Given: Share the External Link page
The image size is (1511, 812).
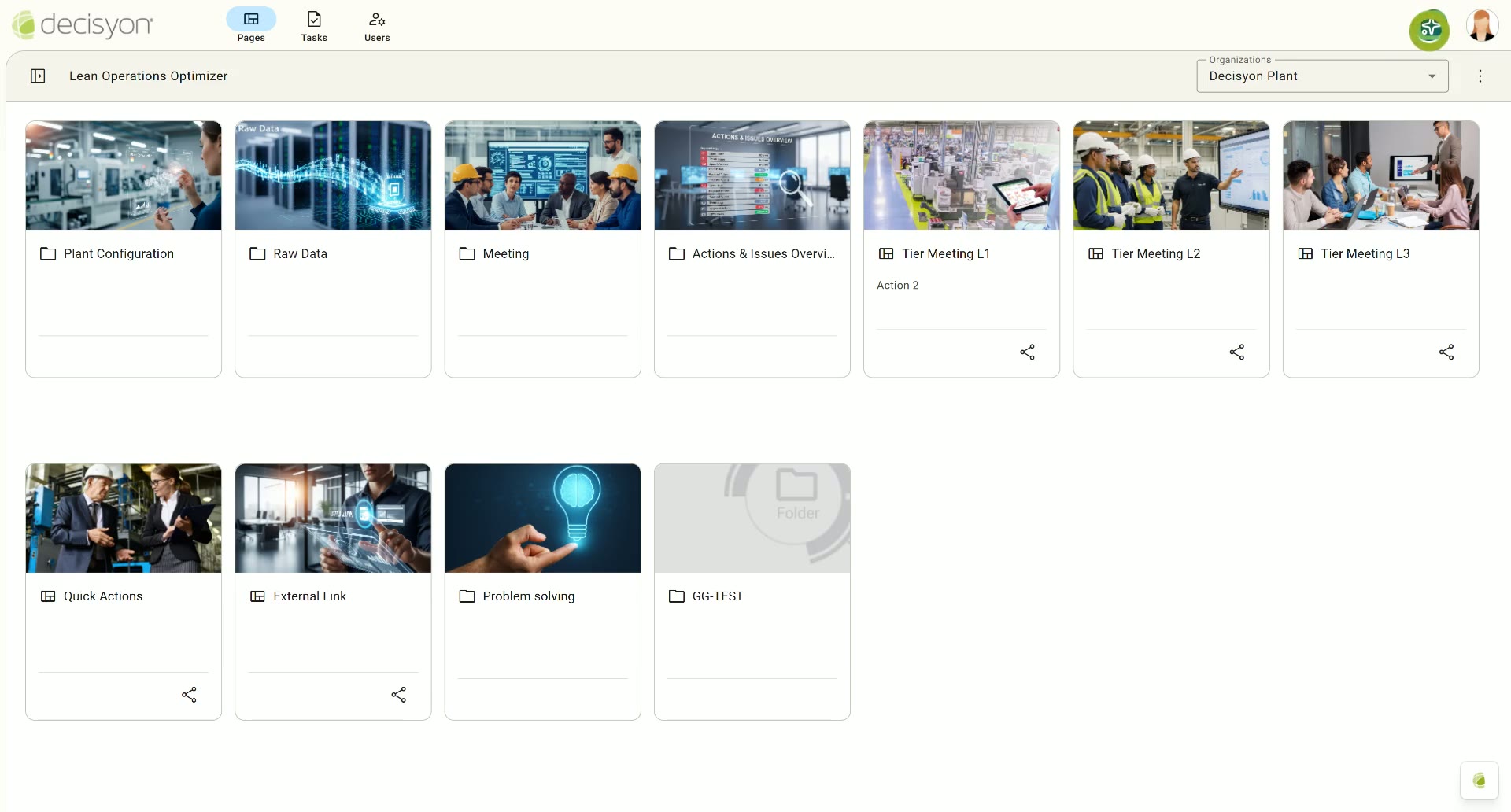Looking at the screenshot, I should point(399,695).
